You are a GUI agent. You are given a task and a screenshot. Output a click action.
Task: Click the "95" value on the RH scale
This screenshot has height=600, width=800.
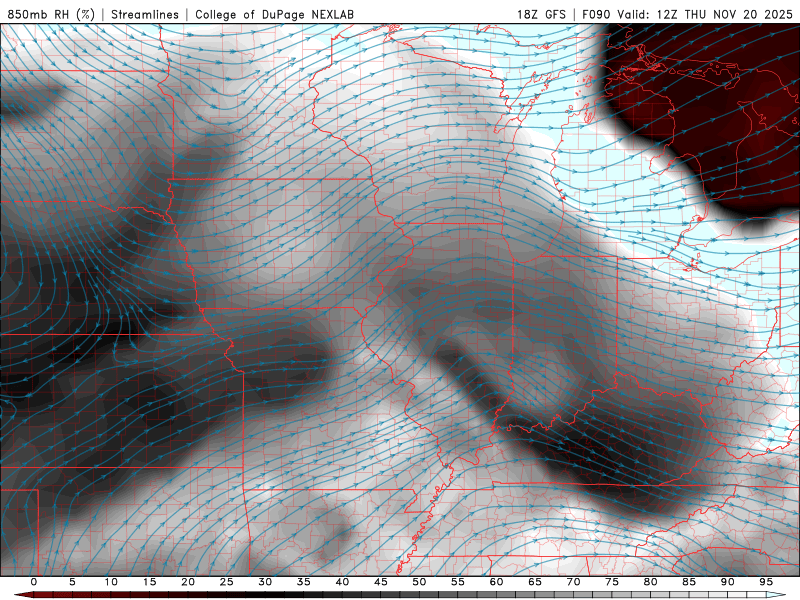coord(766,582)
